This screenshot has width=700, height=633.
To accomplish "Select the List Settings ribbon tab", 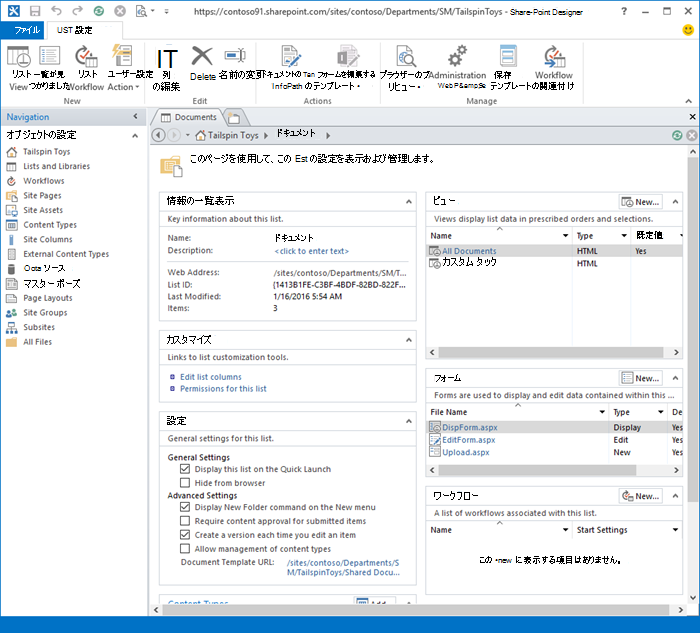I will pyautogui.click(x=84, y=30).
